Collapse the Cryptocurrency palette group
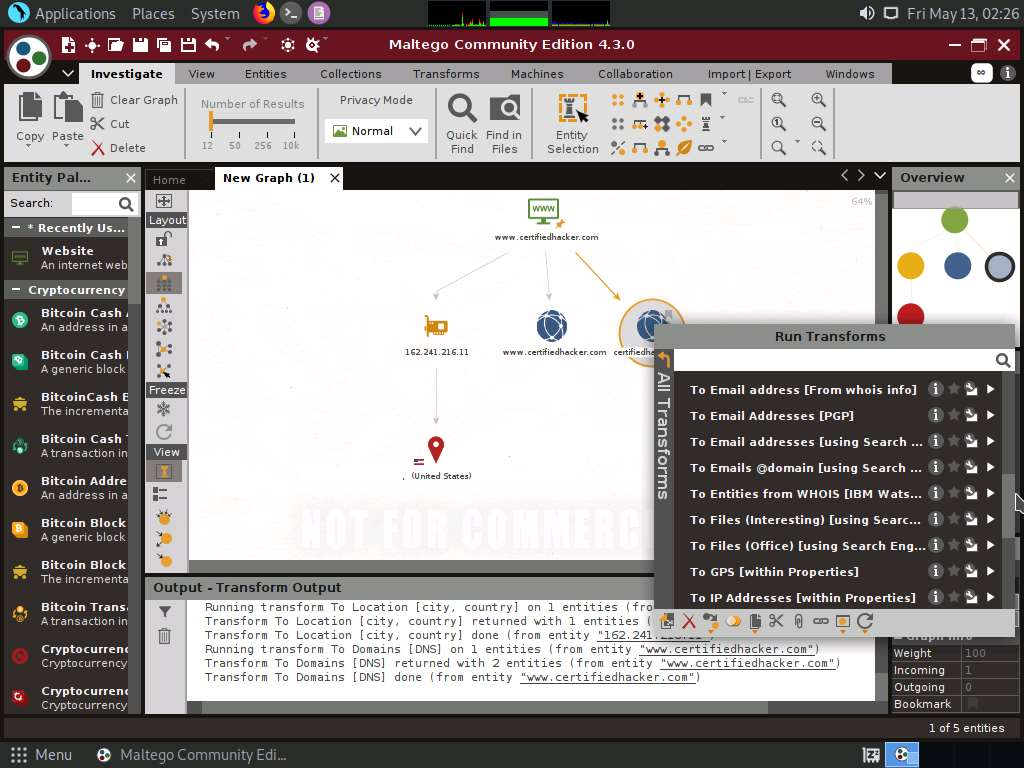This screenshot has height=768, width=1024. (16, 289)
